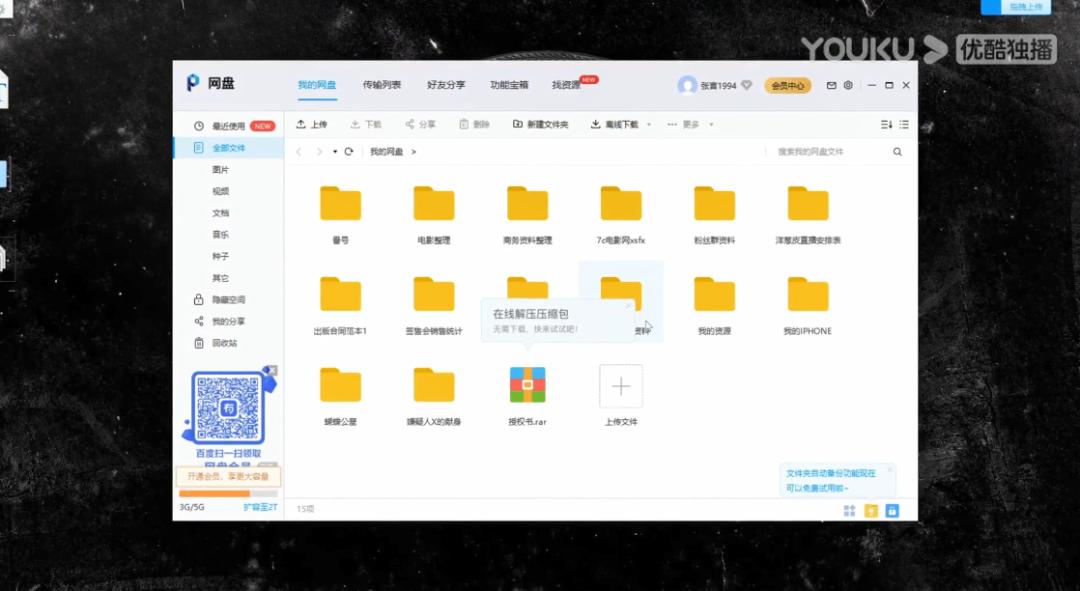
Task: Click the storage capacity progress bar
Action: 228,495
